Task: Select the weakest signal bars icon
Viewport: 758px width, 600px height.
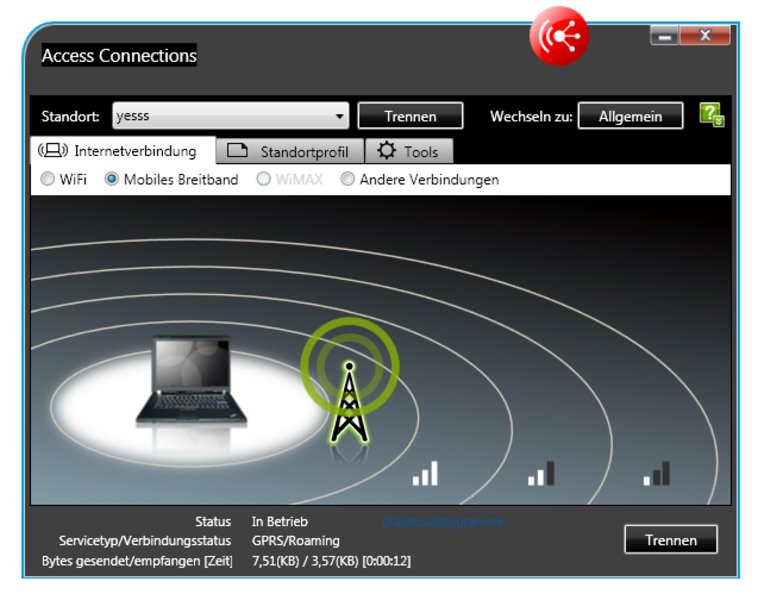Action: tap(657, 473)
